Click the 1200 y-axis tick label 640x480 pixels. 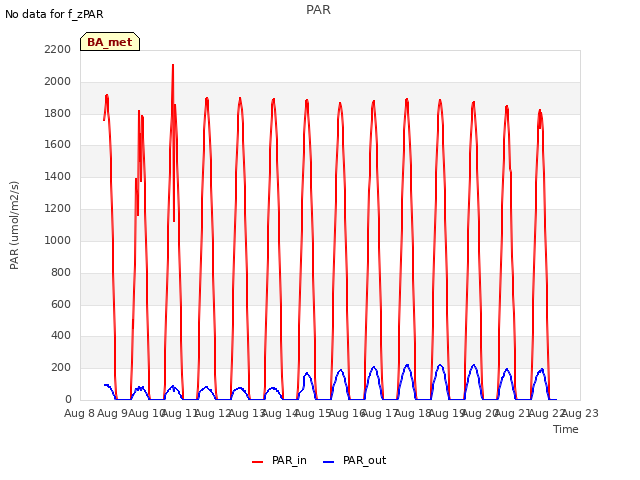tap(58, 208)
